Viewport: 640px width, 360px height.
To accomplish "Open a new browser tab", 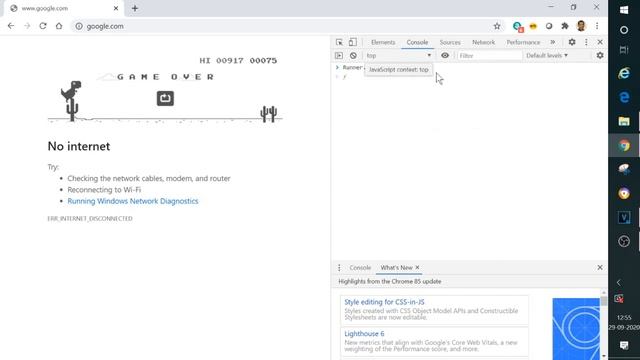I will (135, 8).
